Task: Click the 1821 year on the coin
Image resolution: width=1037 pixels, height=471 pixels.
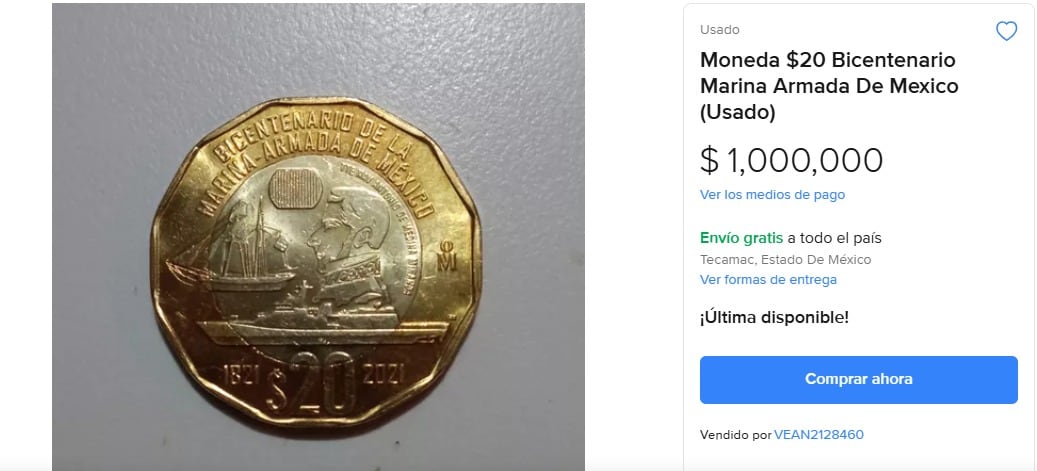Action: coord(240,374)
